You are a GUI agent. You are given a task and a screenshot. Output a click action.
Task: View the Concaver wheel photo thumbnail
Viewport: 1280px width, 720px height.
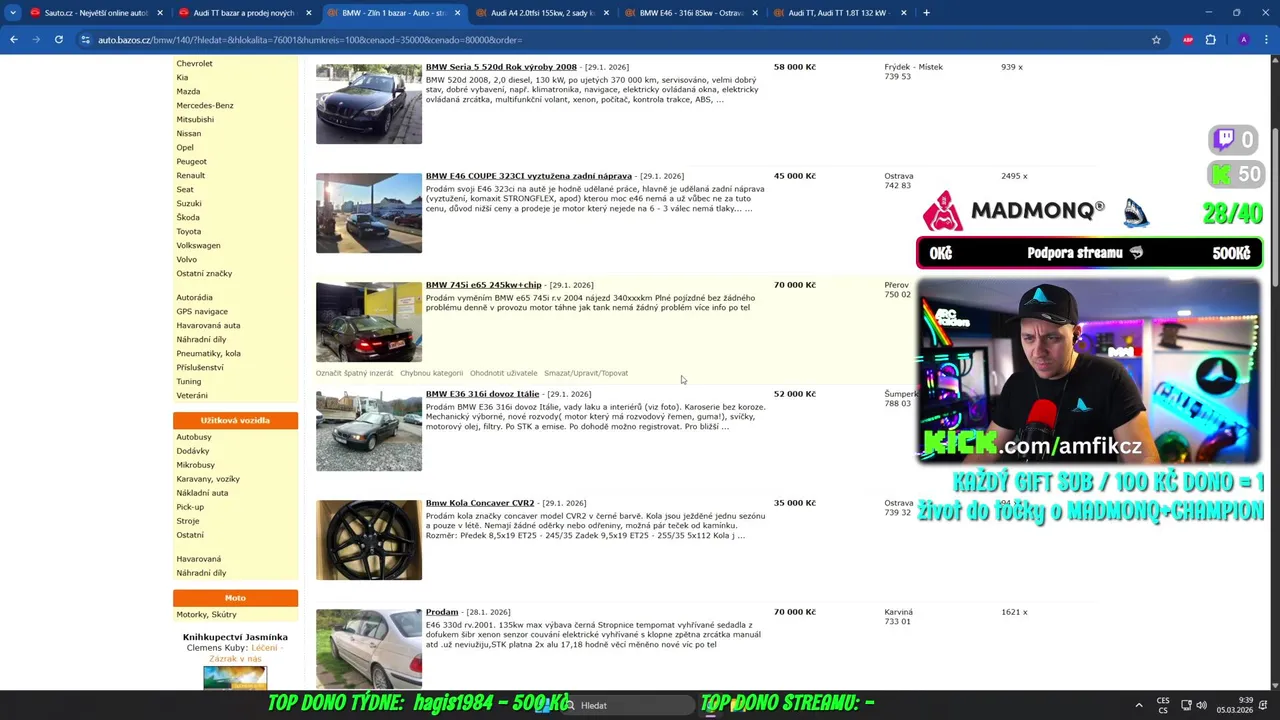click(369, 540)
